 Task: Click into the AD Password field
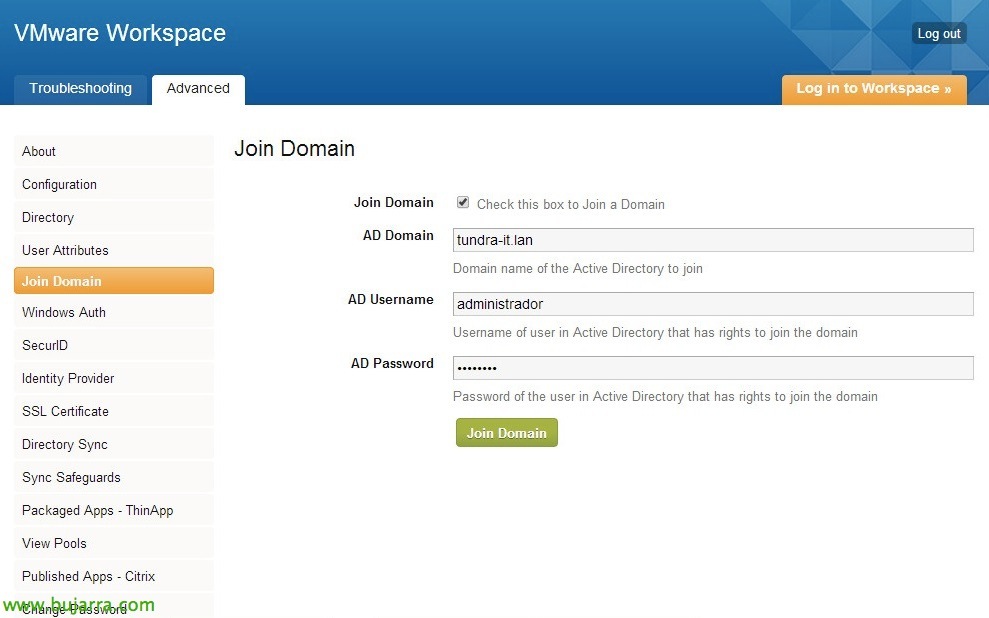pos(713,368)
